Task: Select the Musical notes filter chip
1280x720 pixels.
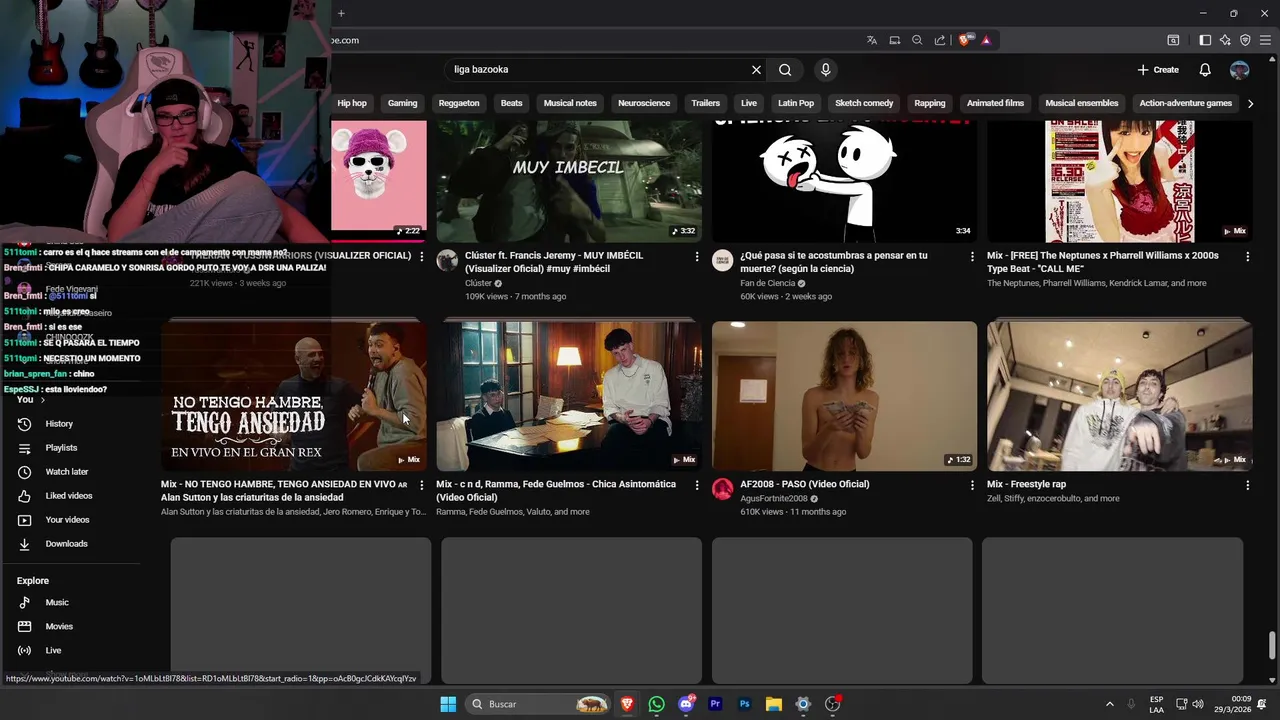Action: coord(570,103)
